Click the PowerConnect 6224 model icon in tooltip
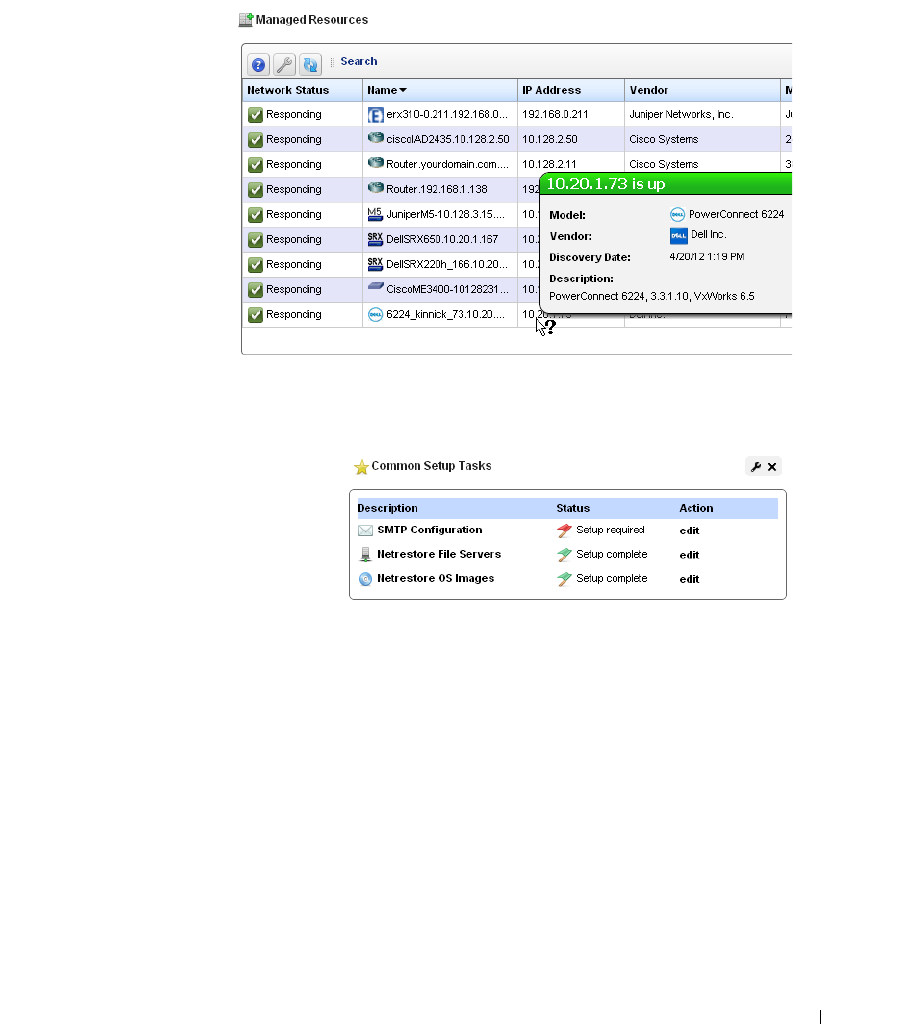The width and height of the screenshot is (900, 1024). 677,214
